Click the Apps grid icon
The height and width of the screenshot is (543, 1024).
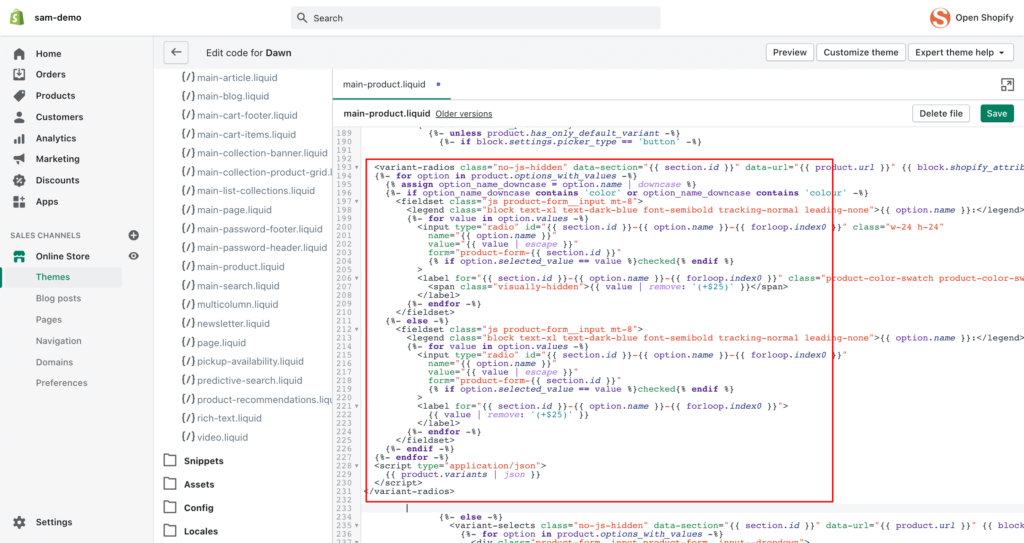pyautogui.click(x=19, y=202)
